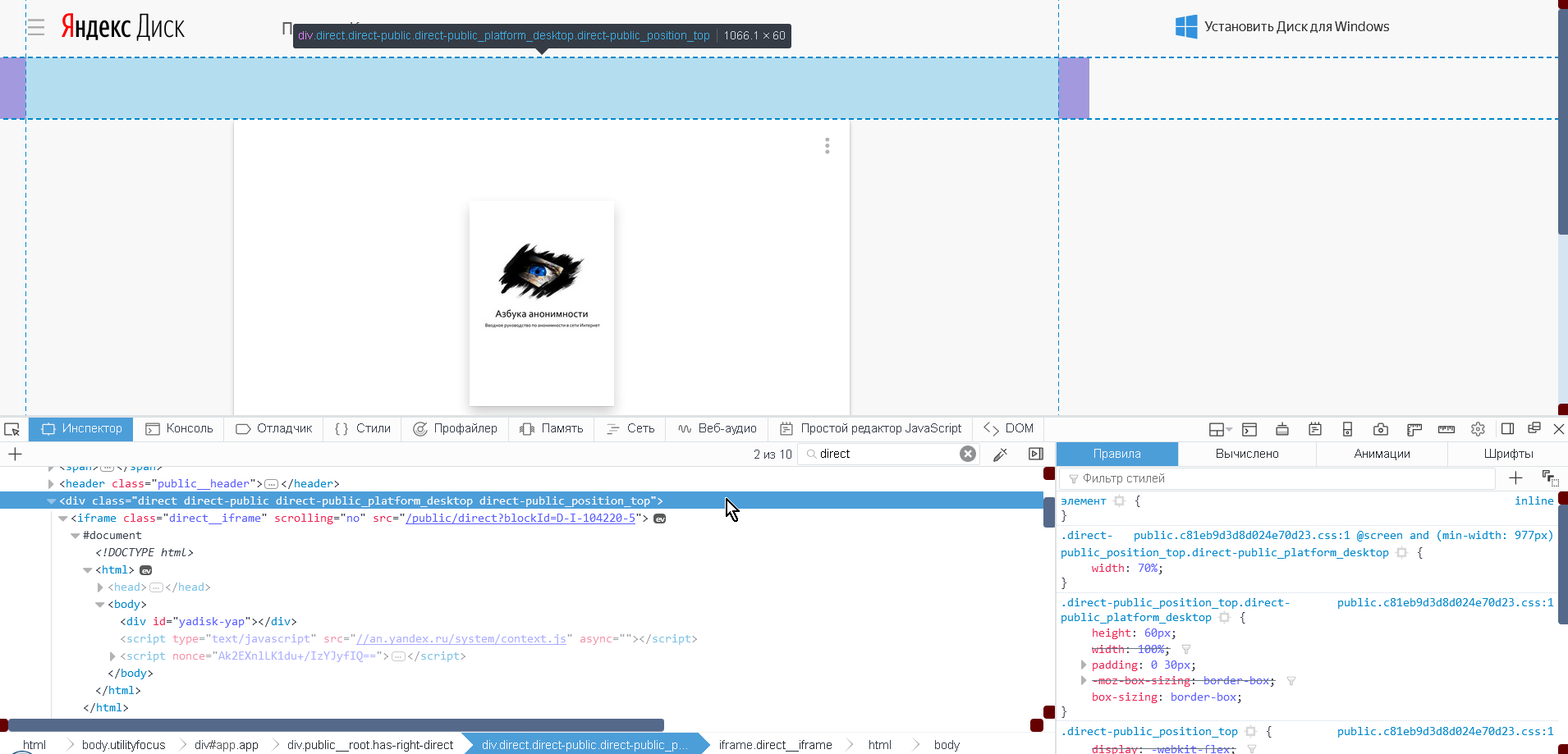Screen dimensions: 1568x754
Task: Toggle page rulers with the ruler icon
Action: [1415, 428]
